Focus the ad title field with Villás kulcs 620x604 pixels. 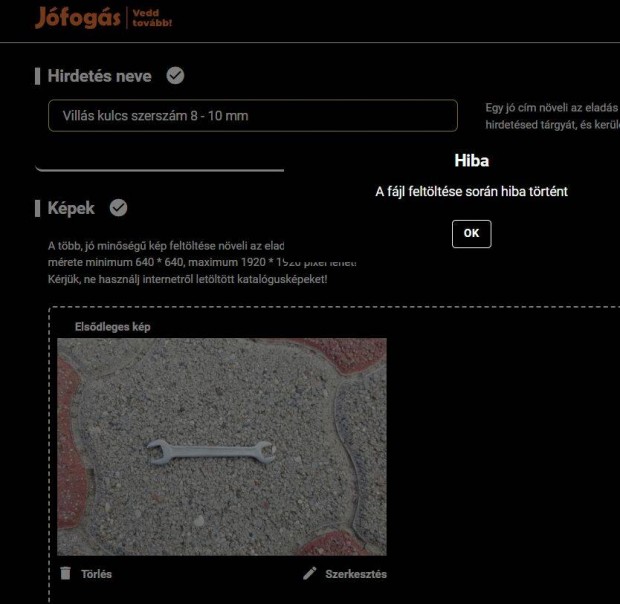[253, 115]
